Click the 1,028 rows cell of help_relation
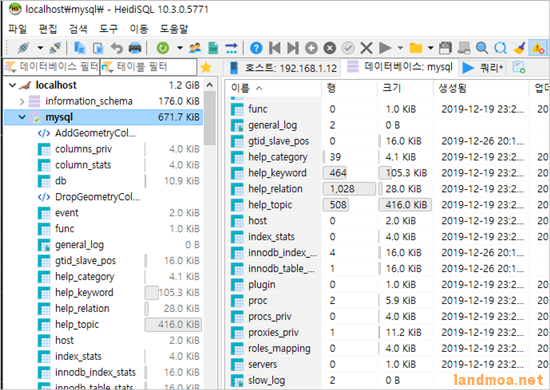 (x=349, y=189)
